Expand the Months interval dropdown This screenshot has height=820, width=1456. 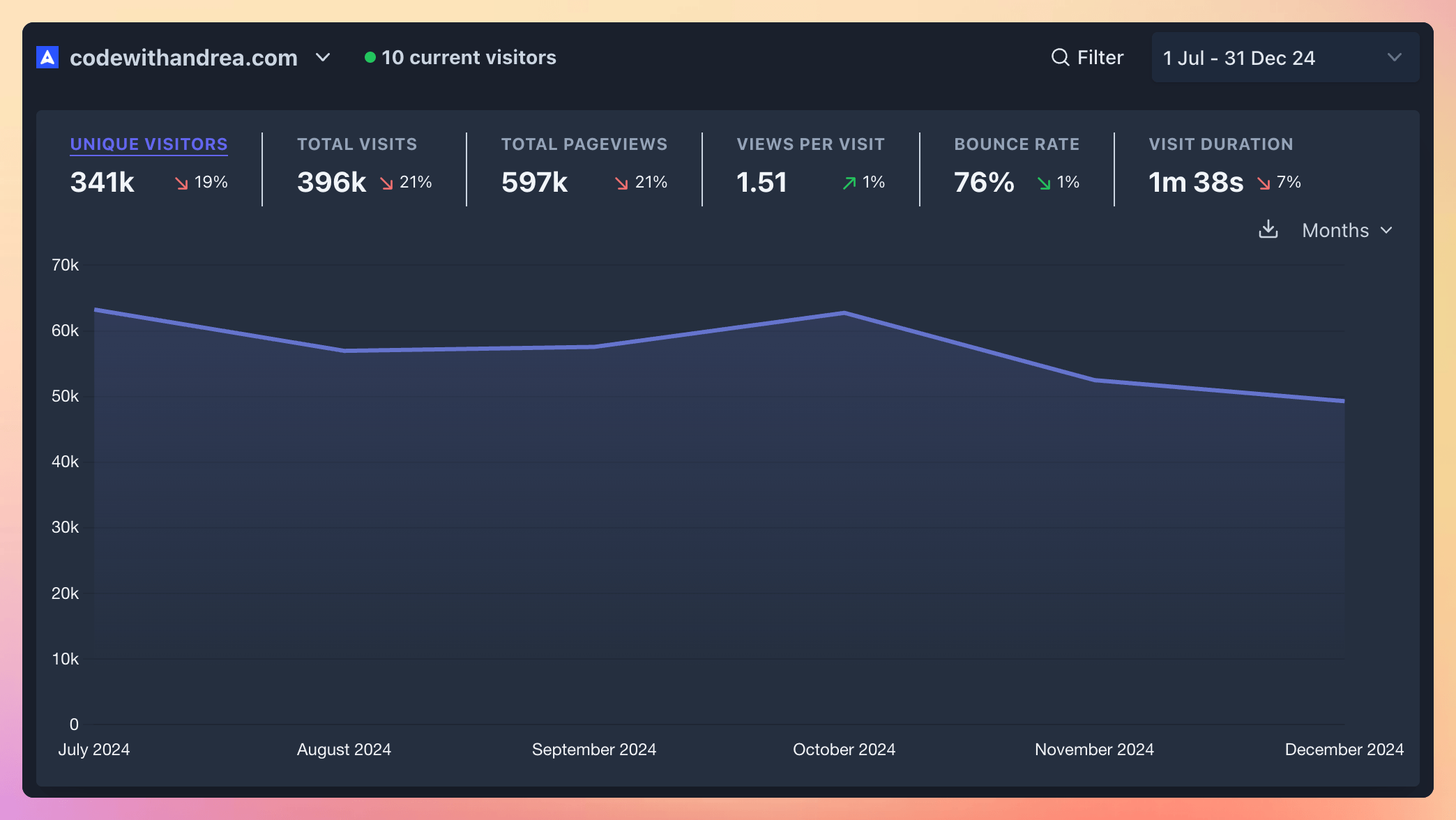click(1346, 230)
